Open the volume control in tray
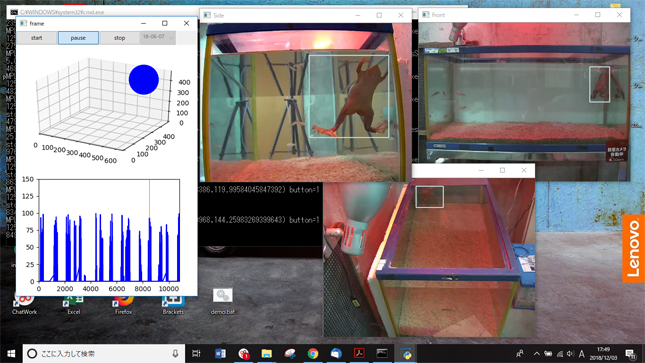 click(570, 354)
